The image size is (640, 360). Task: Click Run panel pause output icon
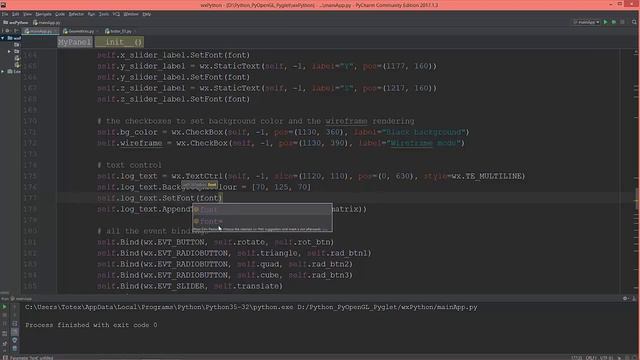click(x=5, y=324)
